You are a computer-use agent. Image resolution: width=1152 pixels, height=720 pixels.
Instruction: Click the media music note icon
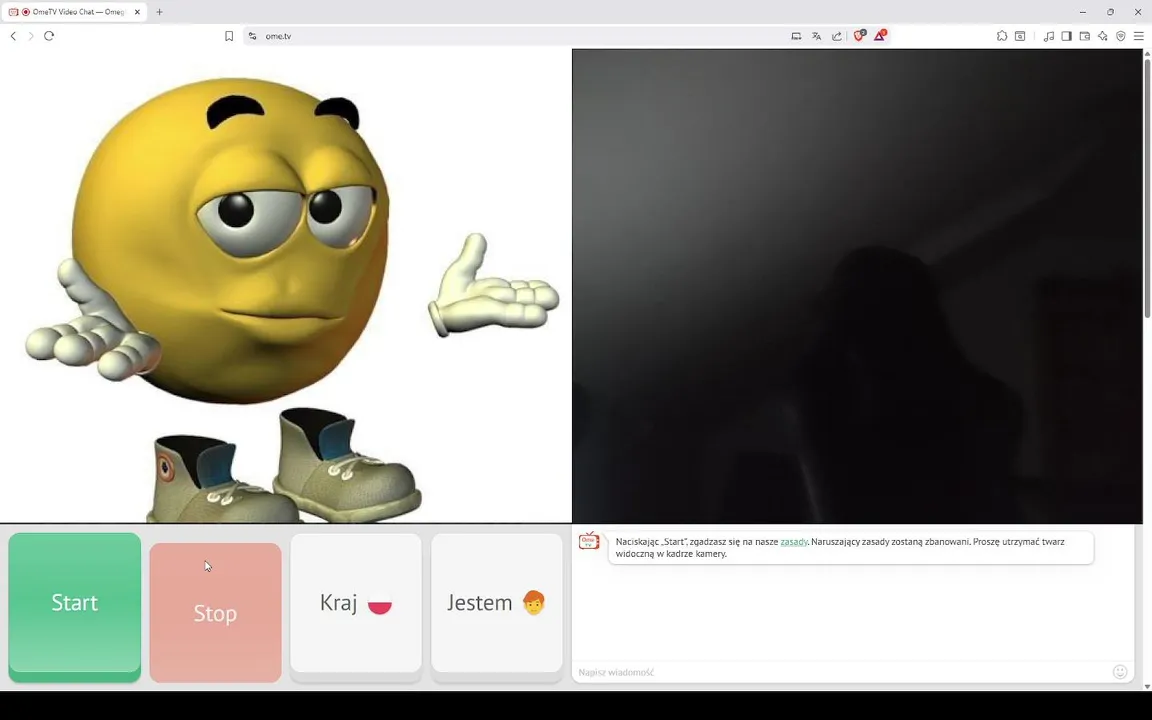tap(1048, 36)
